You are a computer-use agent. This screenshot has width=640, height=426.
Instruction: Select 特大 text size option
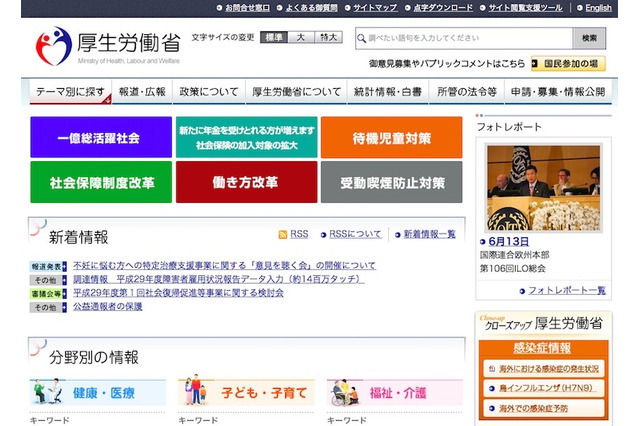[329, 38]
